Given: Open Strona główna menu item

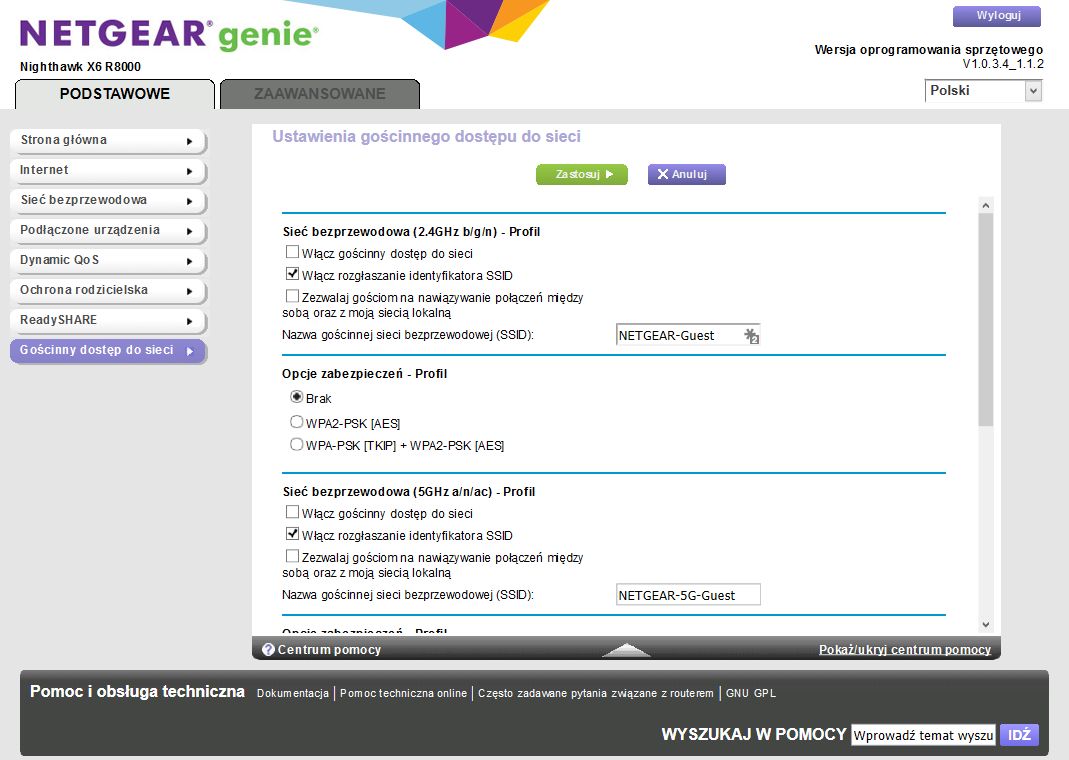Looking at the screenshot, I should pyautogui.click(x=108, y=141).
